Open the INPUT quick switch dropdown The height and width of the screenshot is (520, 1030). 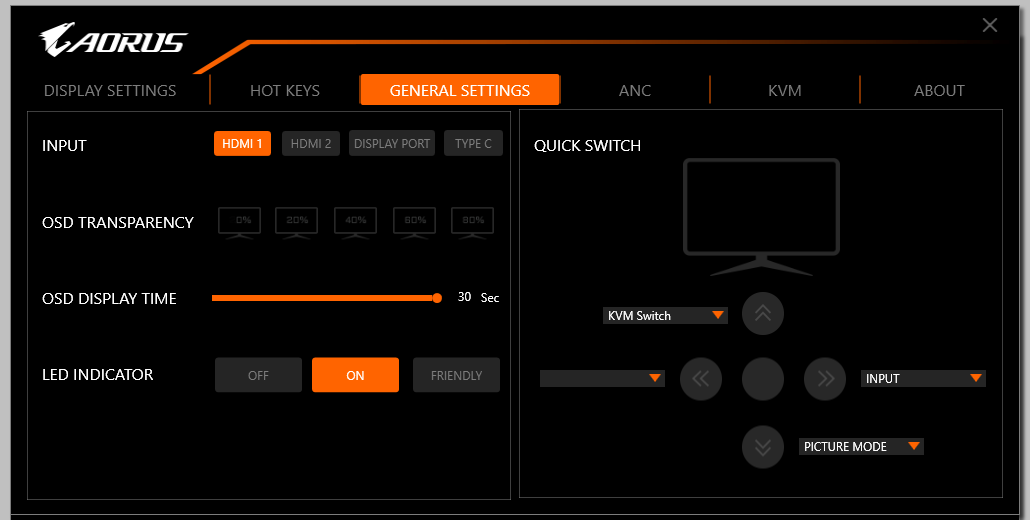pyautogui.click(x=923, y=378)
